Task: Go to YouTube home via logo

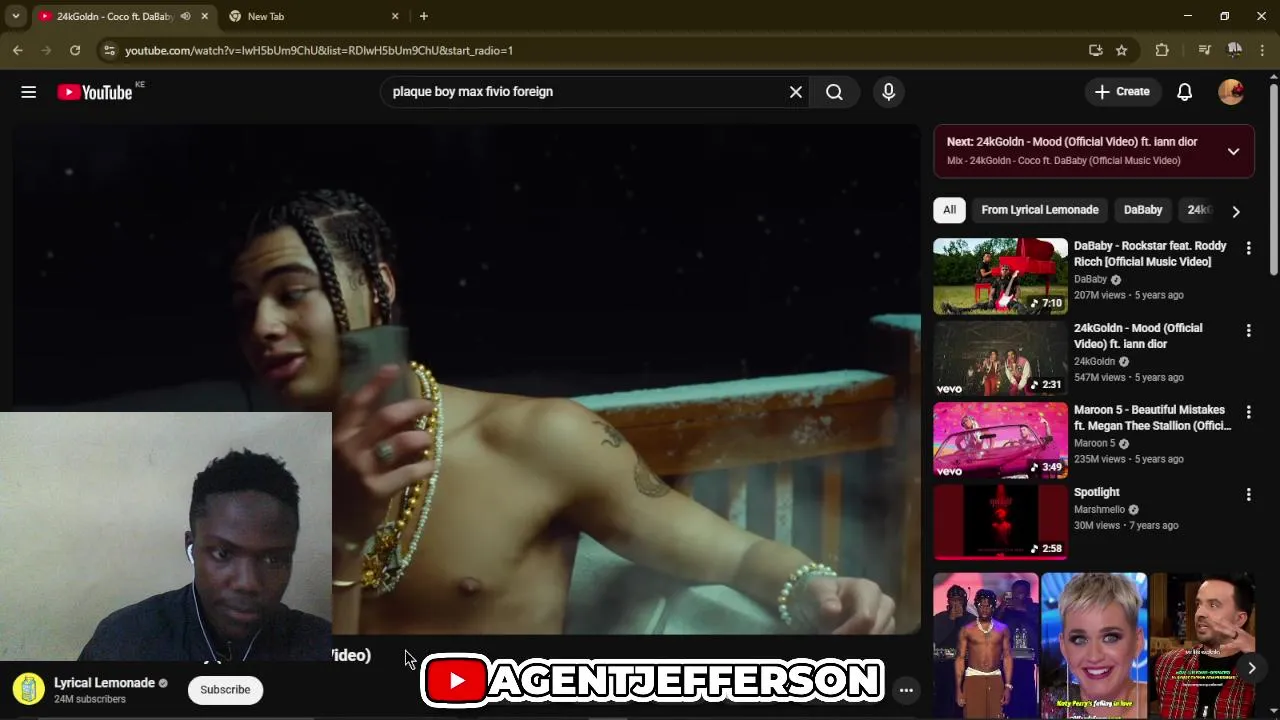Action: 95,92
